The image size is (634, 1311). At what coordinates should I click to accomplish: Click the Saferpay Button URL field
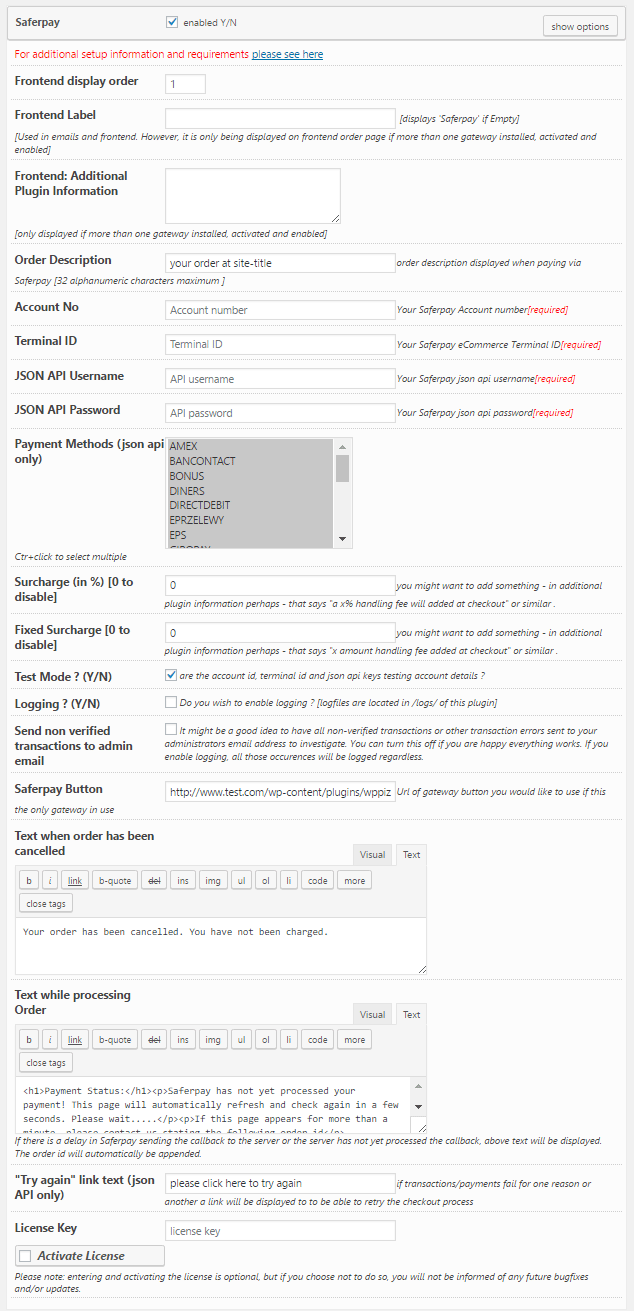280,792
